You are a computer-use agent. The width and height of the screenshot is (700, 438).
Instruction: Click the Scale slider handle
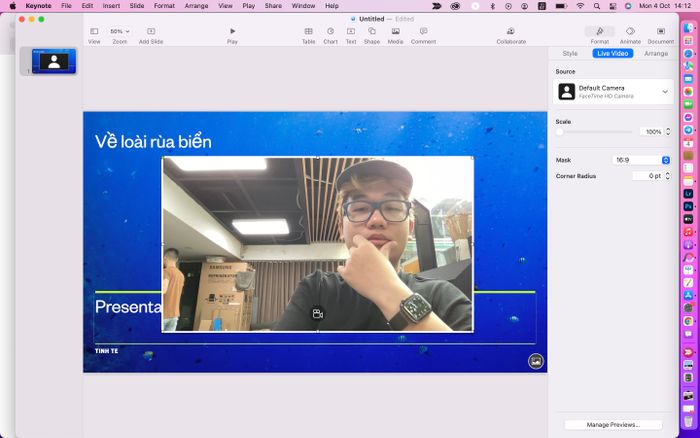559,132
